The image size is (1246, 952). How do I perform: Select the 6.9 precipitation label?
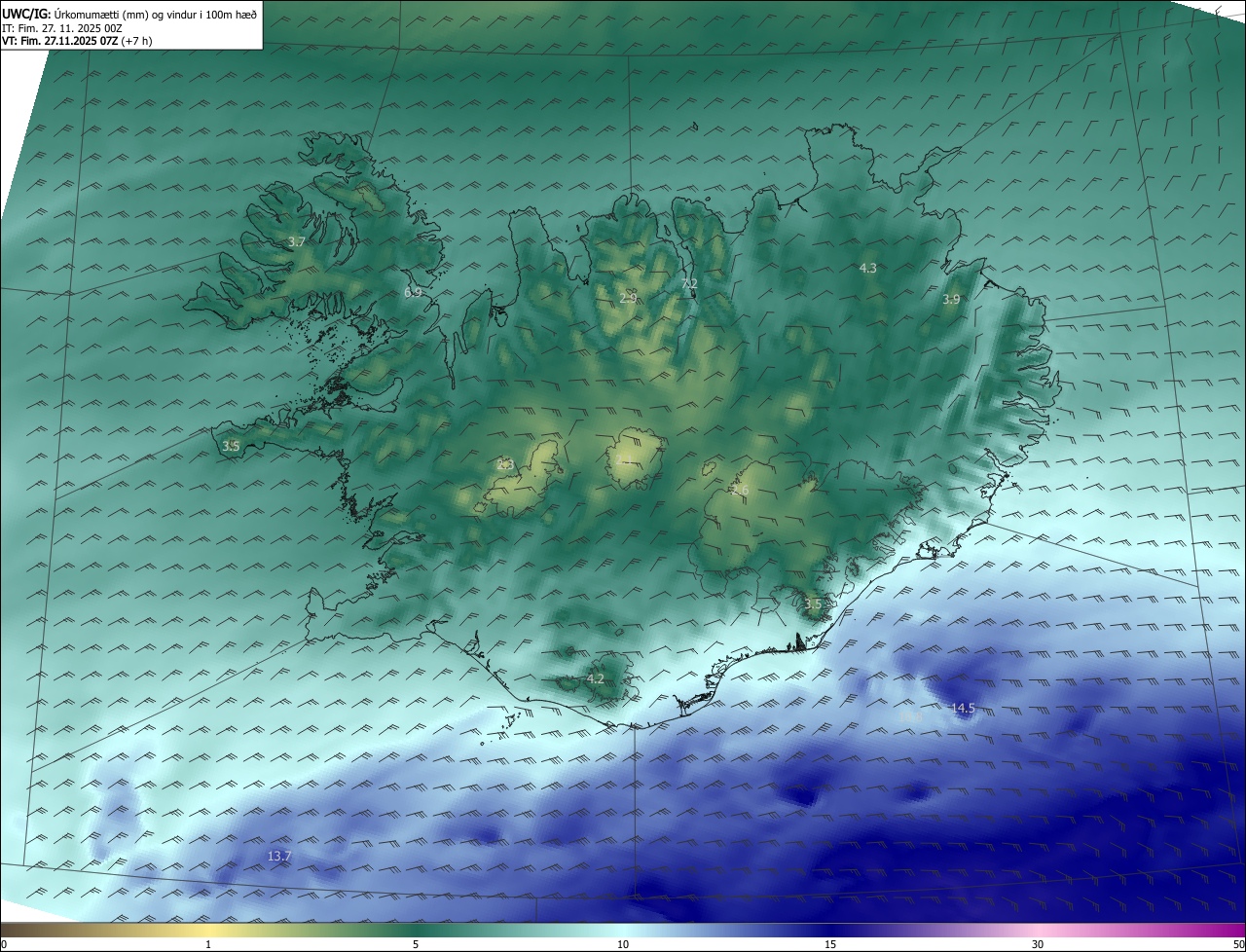click(x=413, y=292)
